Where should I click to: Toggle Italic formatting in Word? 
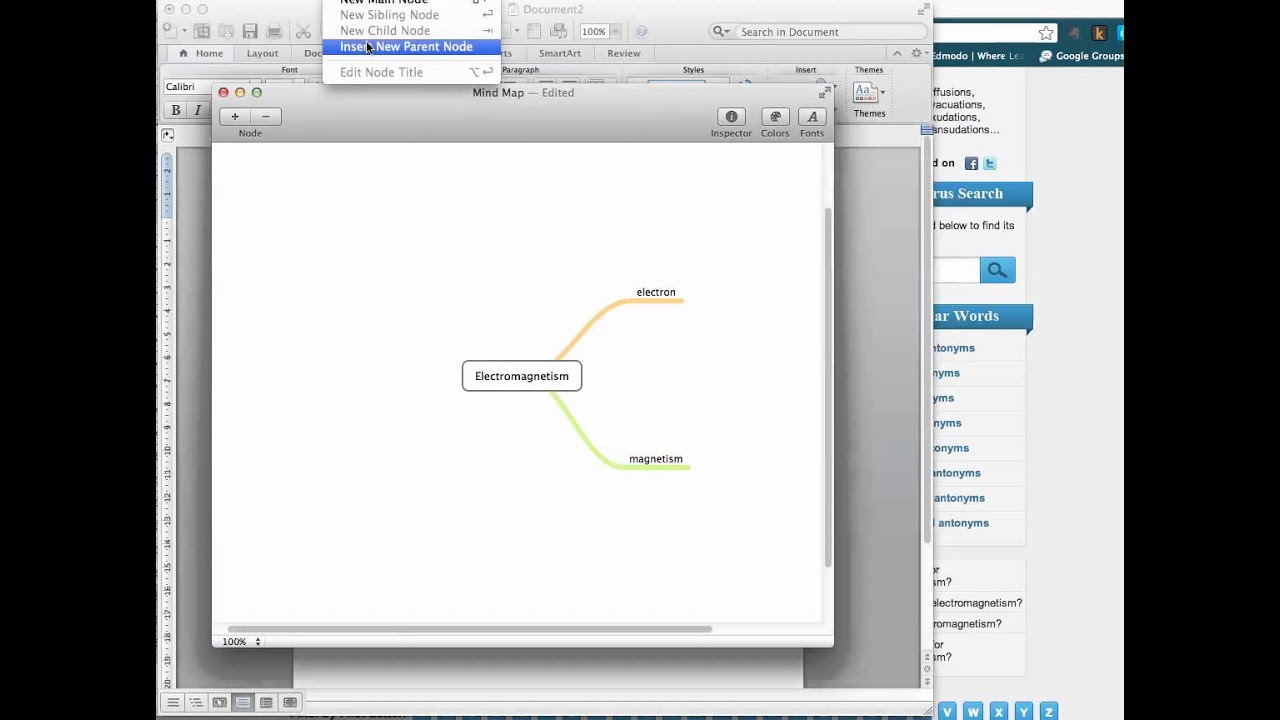click(197, 110)
